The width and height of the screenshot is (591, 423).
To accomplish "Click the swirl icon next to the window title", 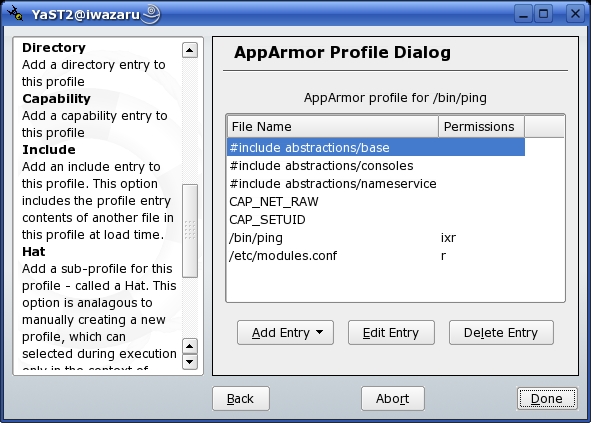I will click(151, 14).
